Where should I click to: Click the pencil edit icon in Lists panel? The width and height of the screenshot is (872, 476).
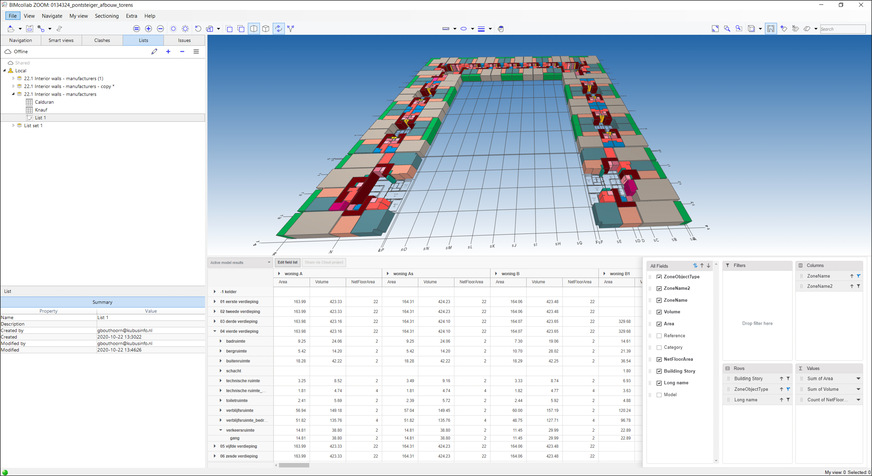(x=153, y=51)
